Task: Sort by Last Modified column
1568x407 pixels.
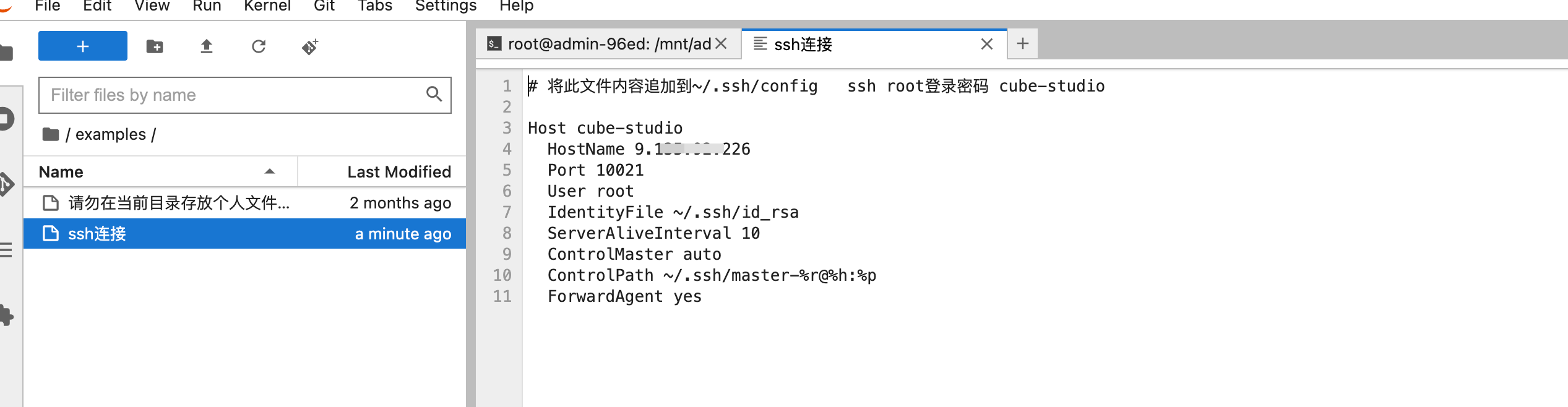Action: tap(398, 172)
